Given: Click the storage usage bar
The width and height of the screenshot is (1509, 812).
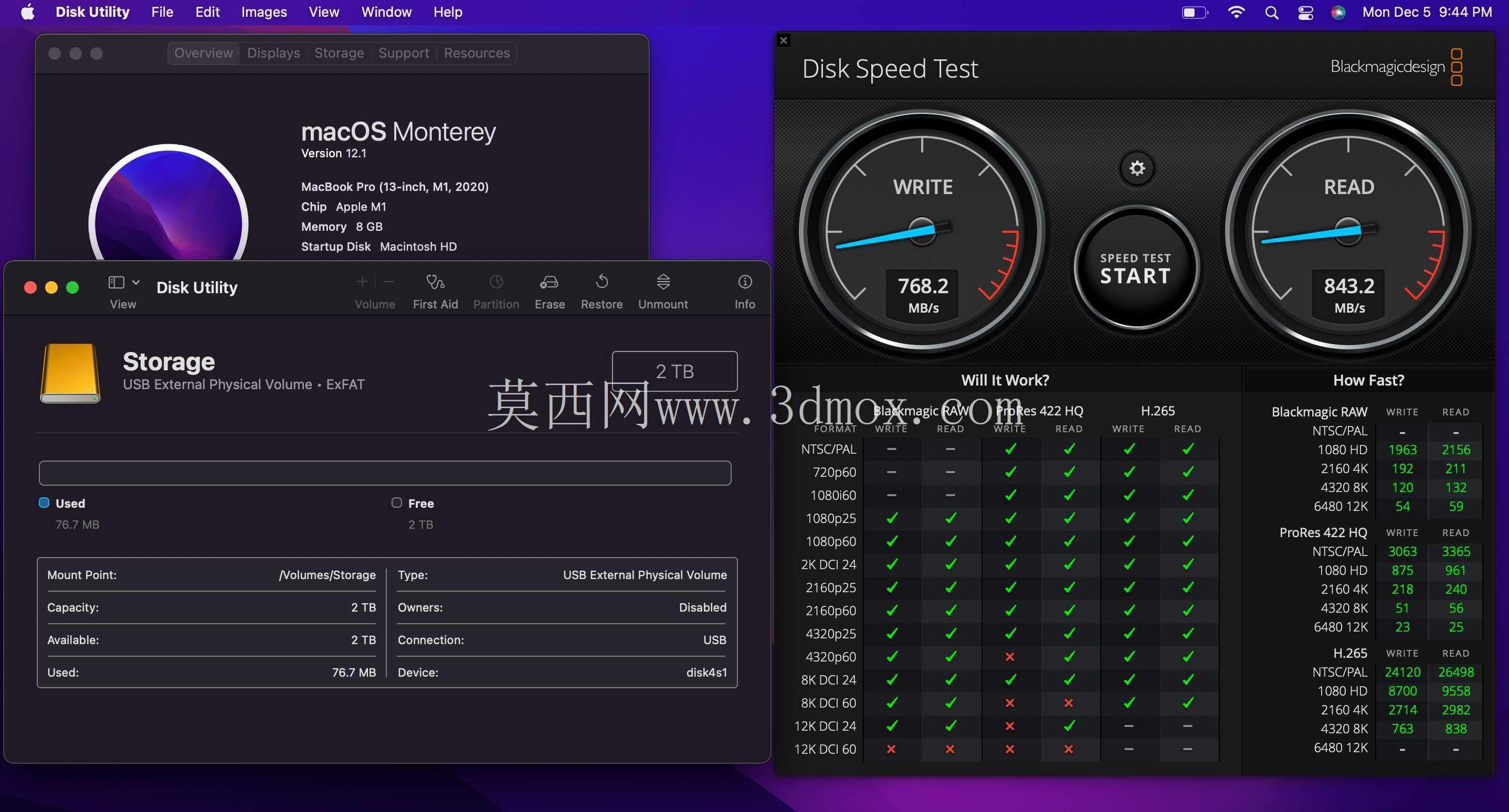Looking at the screenshot, I should pos(385,473).
